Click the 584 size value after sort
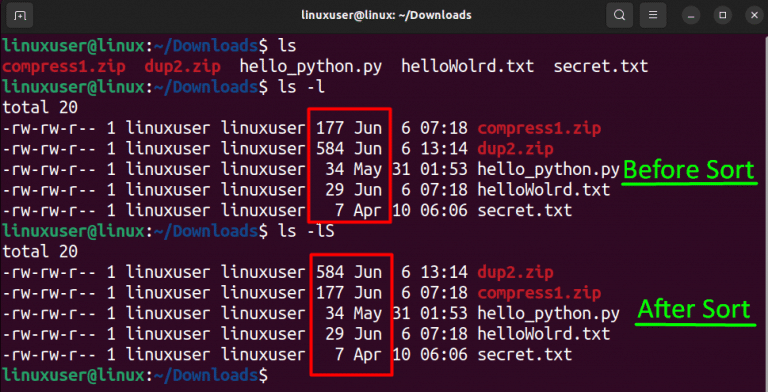768x392 pixels. click(330, 272)
